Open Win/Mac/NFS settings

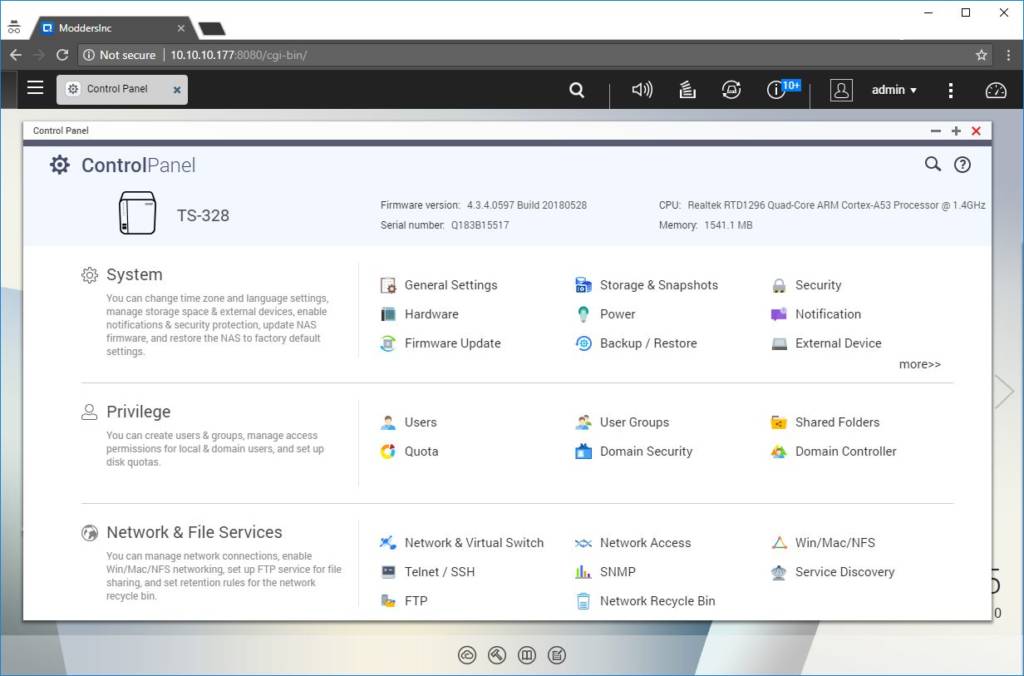pos(823,543)
